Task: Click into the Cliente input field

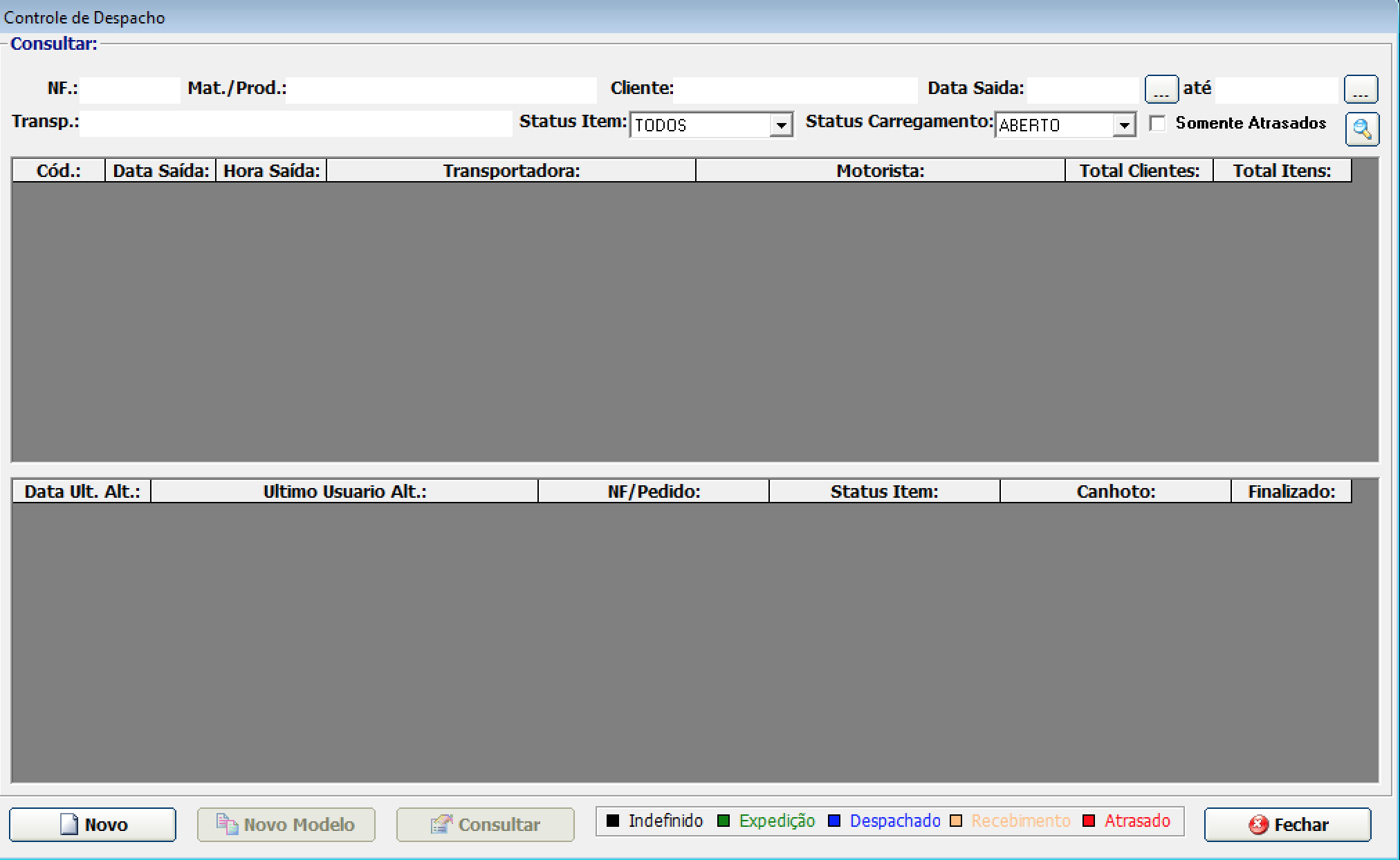Action: tap(795, 90)
